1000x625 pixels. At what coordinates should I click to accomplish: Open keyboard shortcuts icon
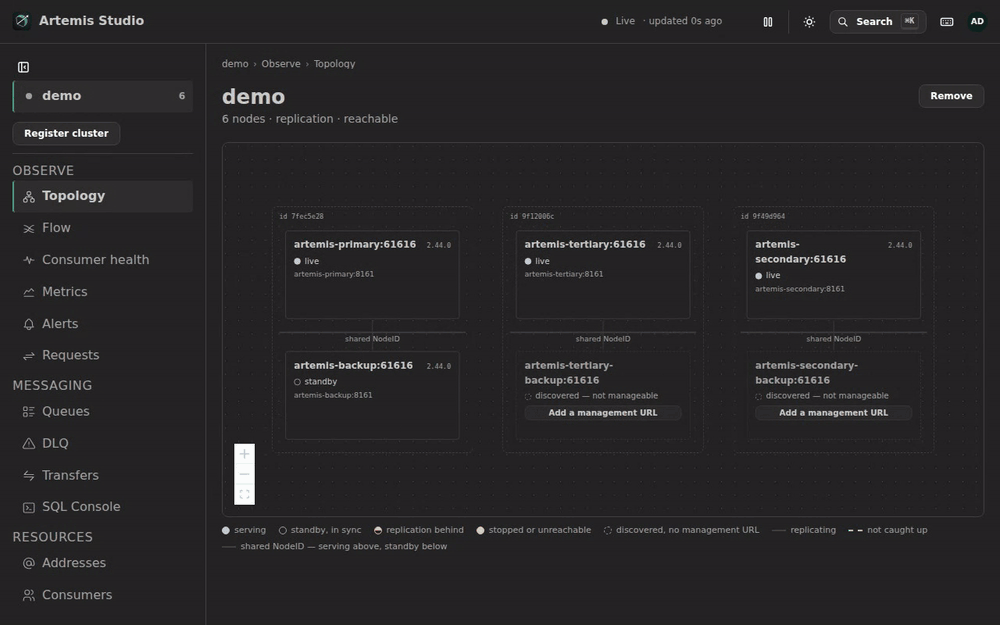pyautogui.click(x=946, y=22)
